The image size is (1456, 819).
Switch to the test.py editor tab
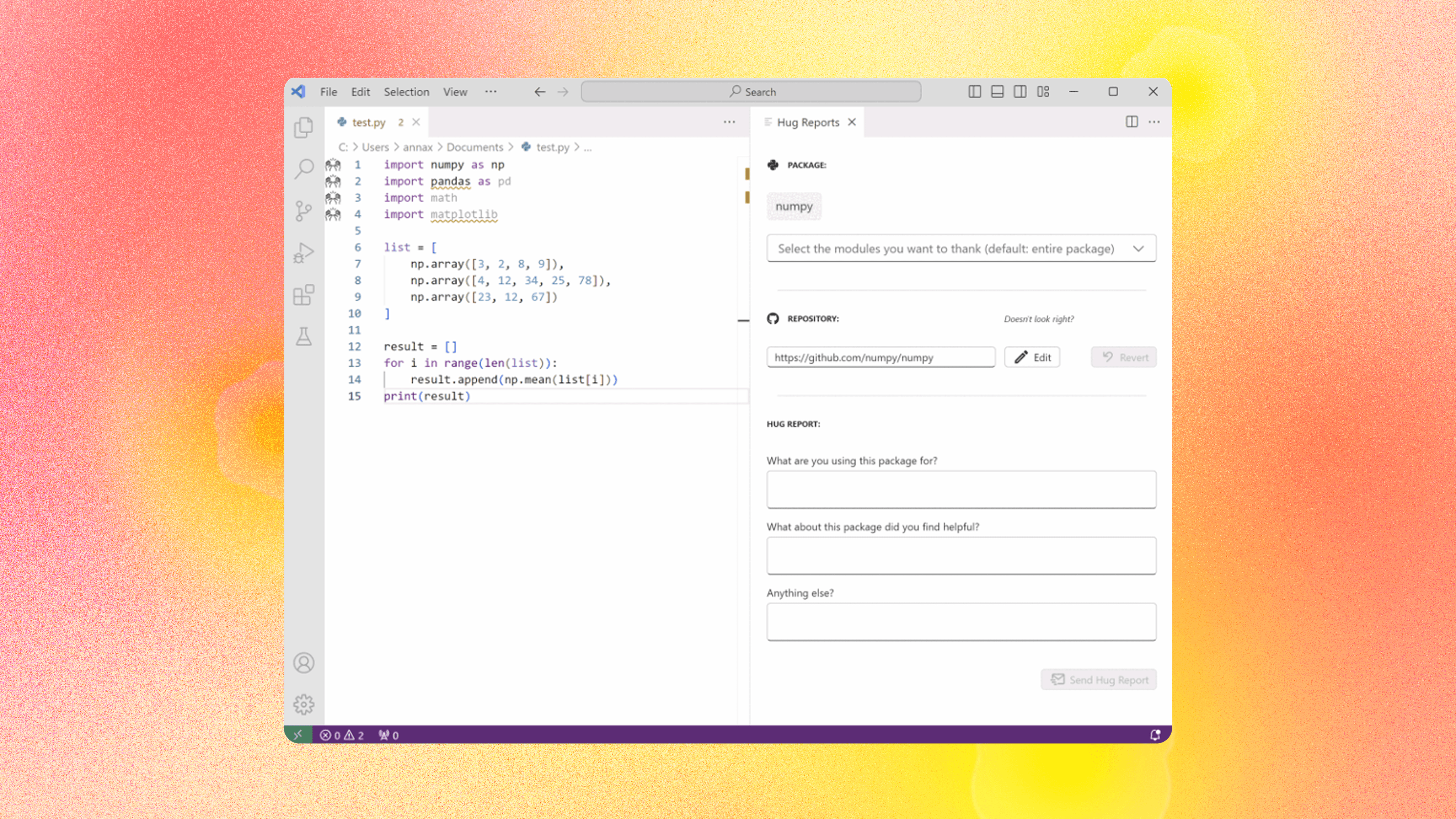coord(369,122)
